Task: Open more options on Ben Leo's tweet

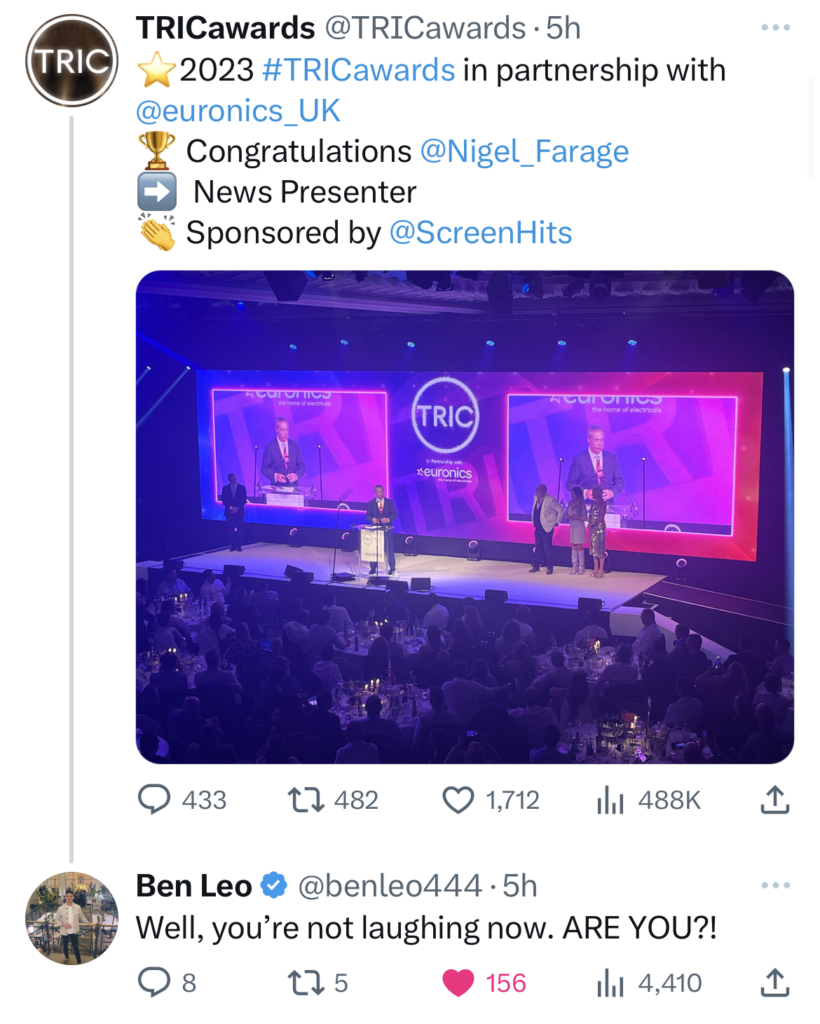Action: [776, 885]
